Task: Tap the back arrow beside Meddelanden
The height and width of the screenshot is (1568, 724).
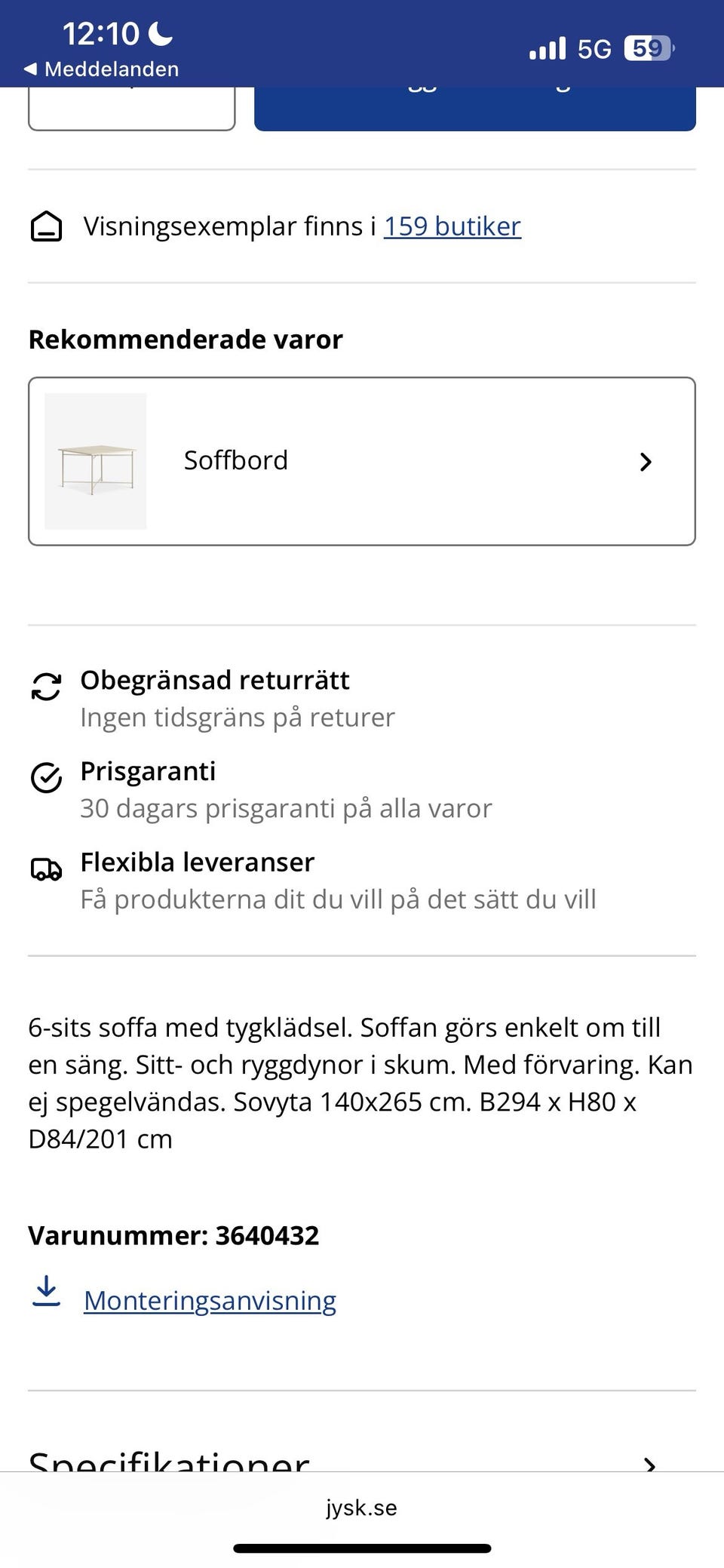Action: [30, 69]
